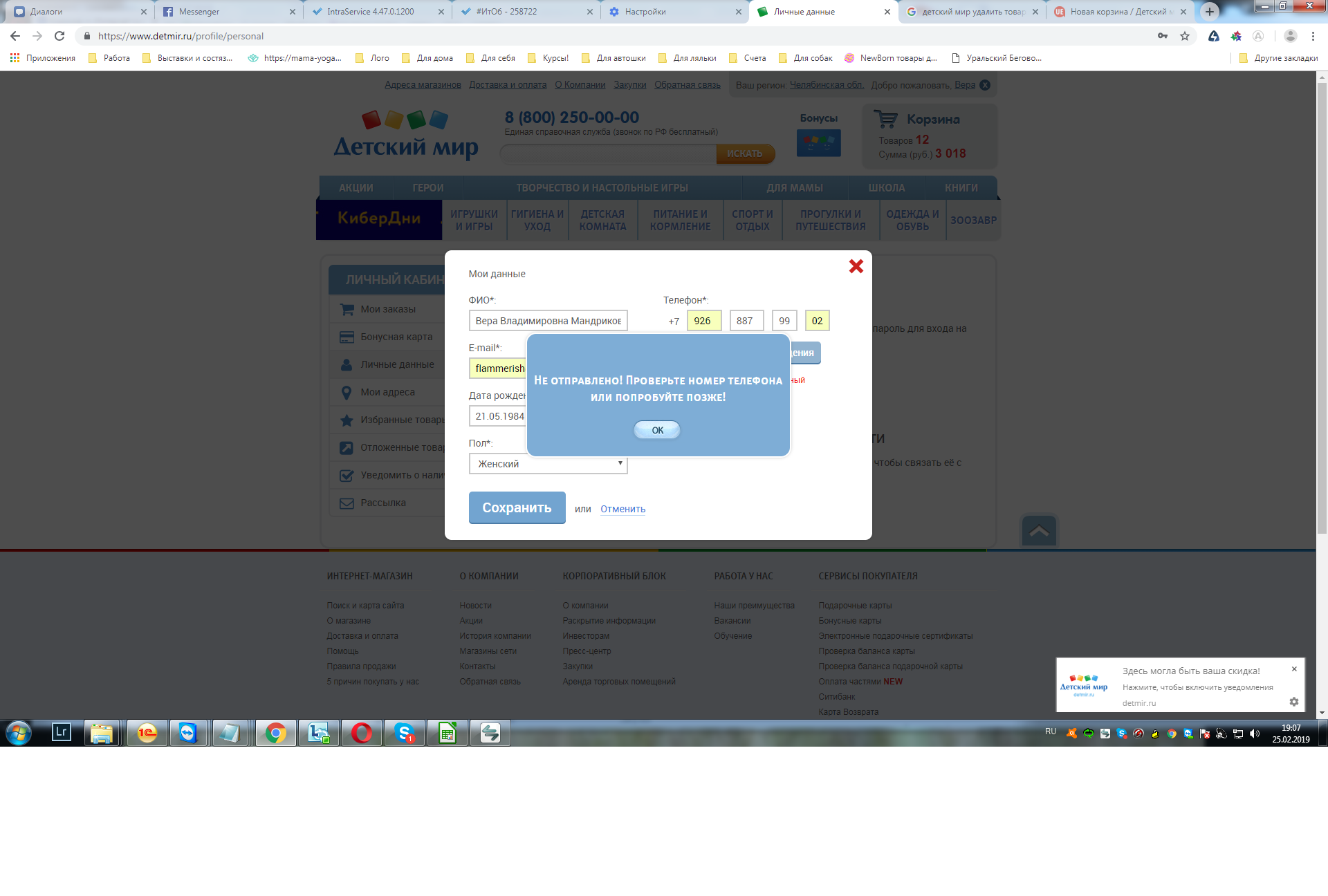This screenshot has height=896, width=1328.
Task: Click the Детский мир logo
Action: (406, 136)
